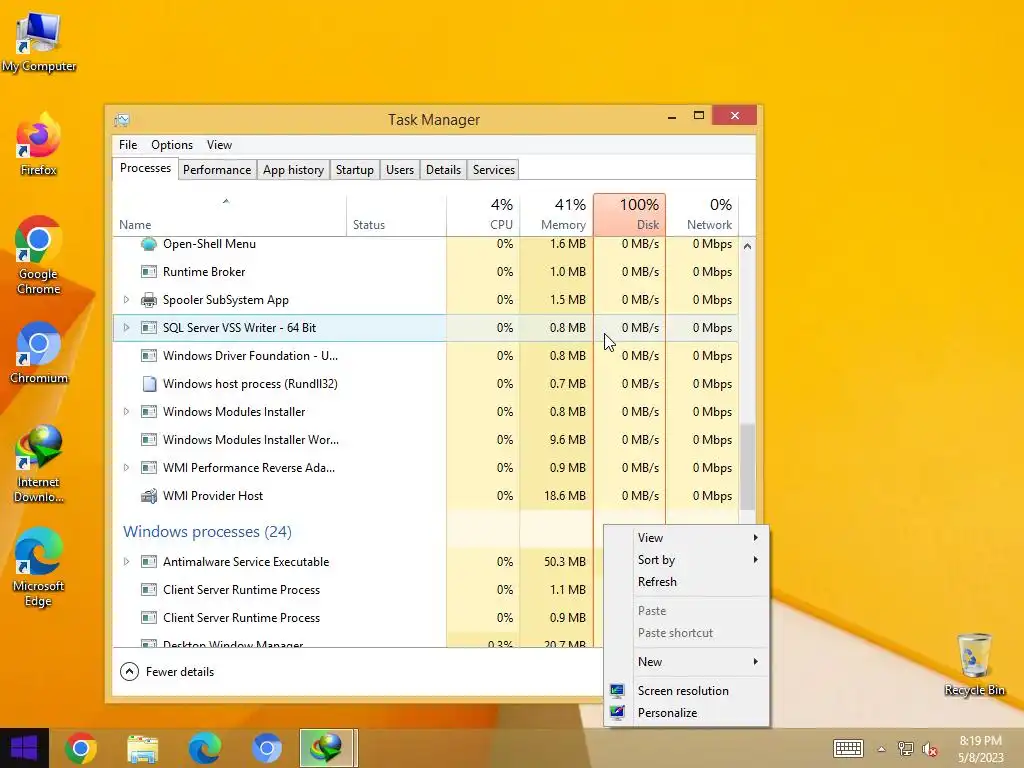Sort by the Status column header

(x=396, y=216)
